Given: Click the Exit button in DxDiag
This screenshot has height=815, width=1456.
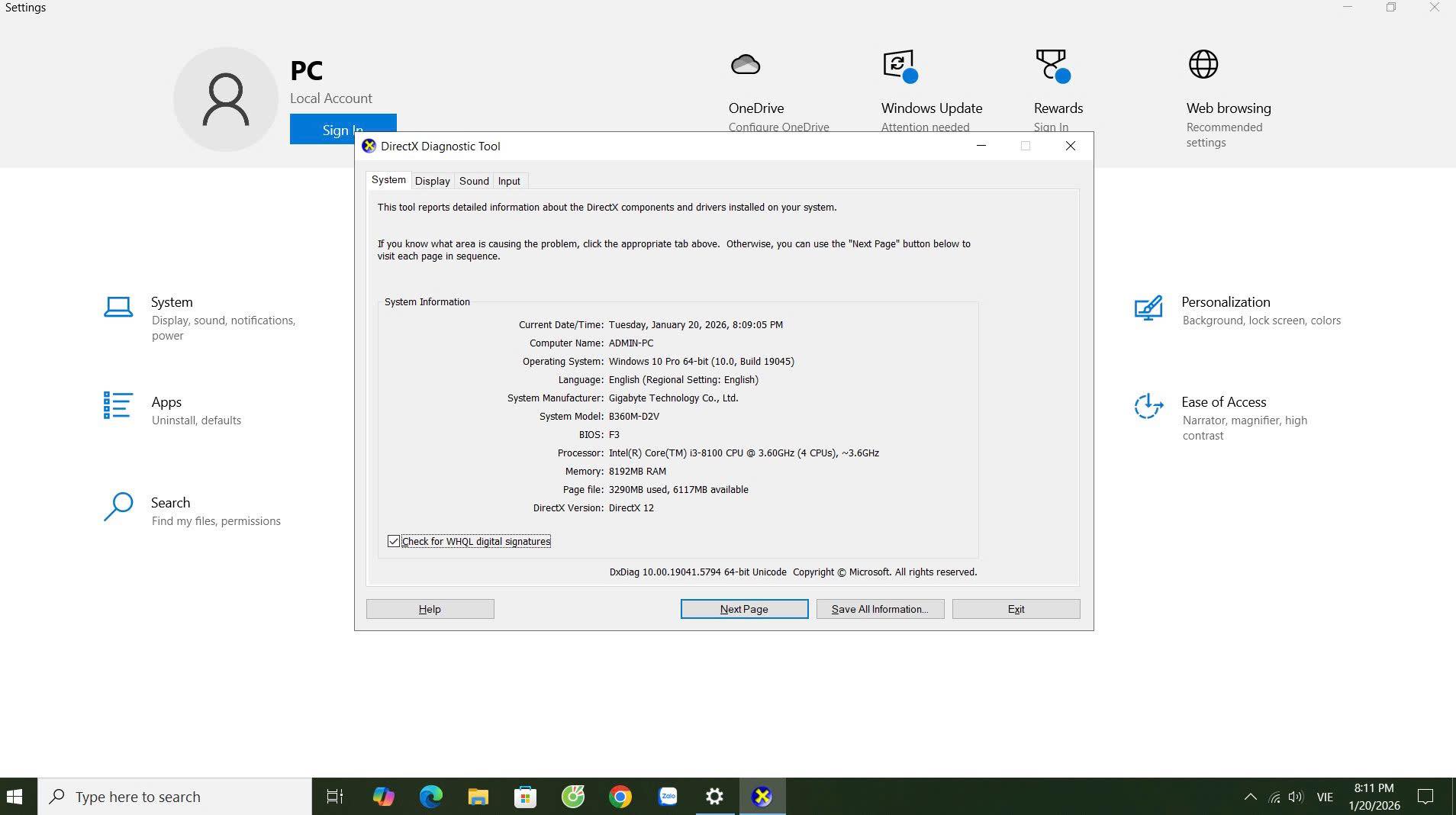Looking at the screenshot, I should click(x=1016, y=609).
